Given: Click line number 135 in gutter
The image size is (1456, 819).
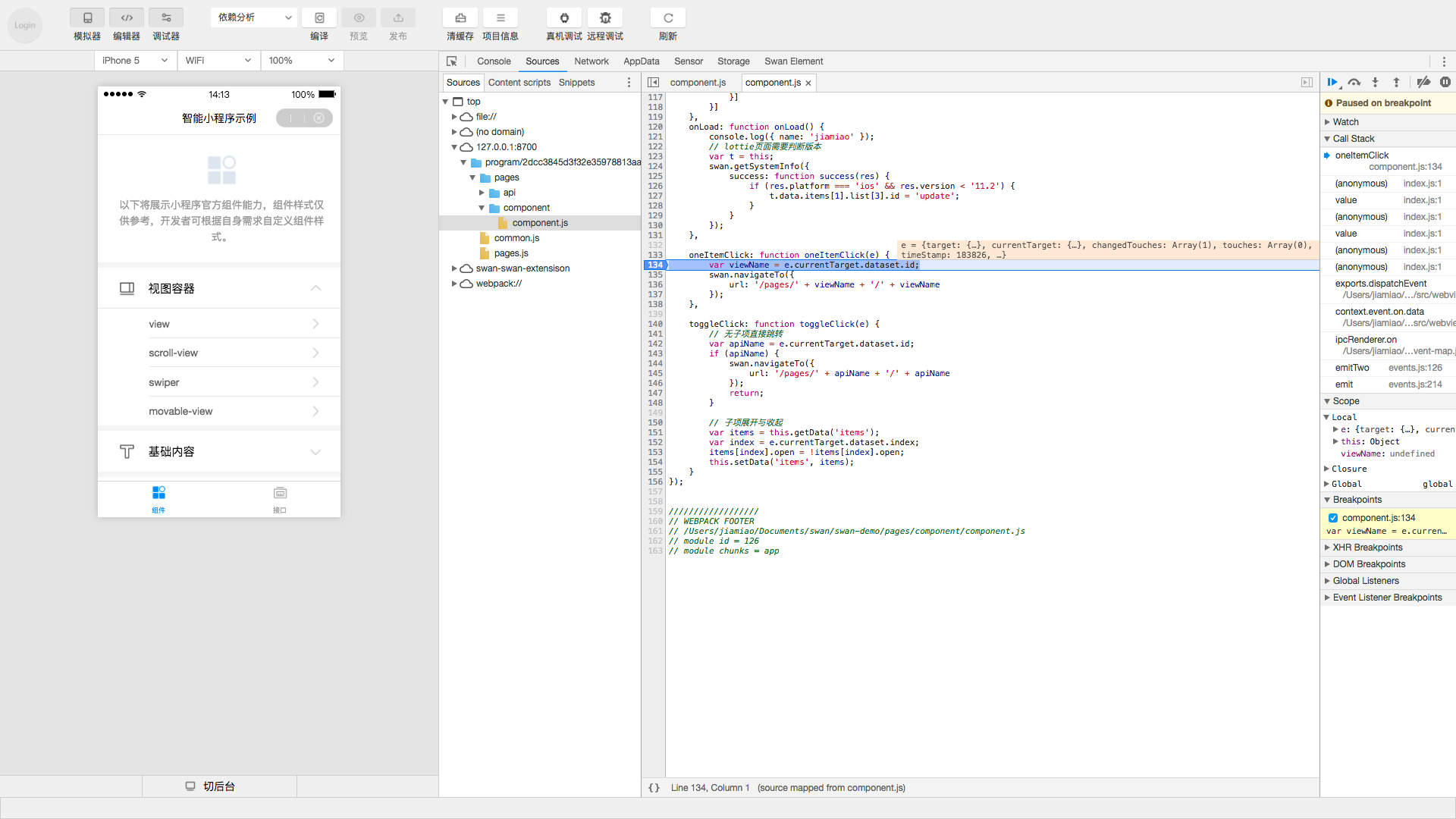Looking at the screenshot, I should [x=655, y=275].
